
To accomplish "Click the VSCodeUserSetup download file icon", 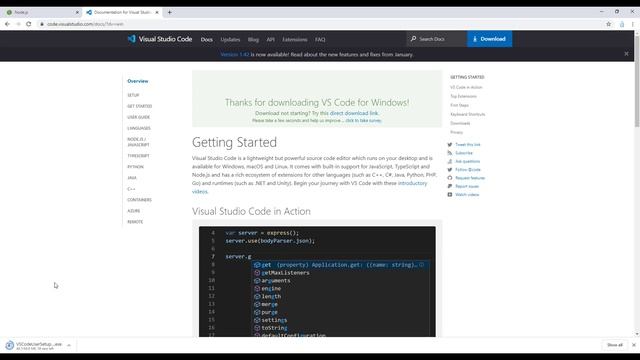I will [9, 345].
